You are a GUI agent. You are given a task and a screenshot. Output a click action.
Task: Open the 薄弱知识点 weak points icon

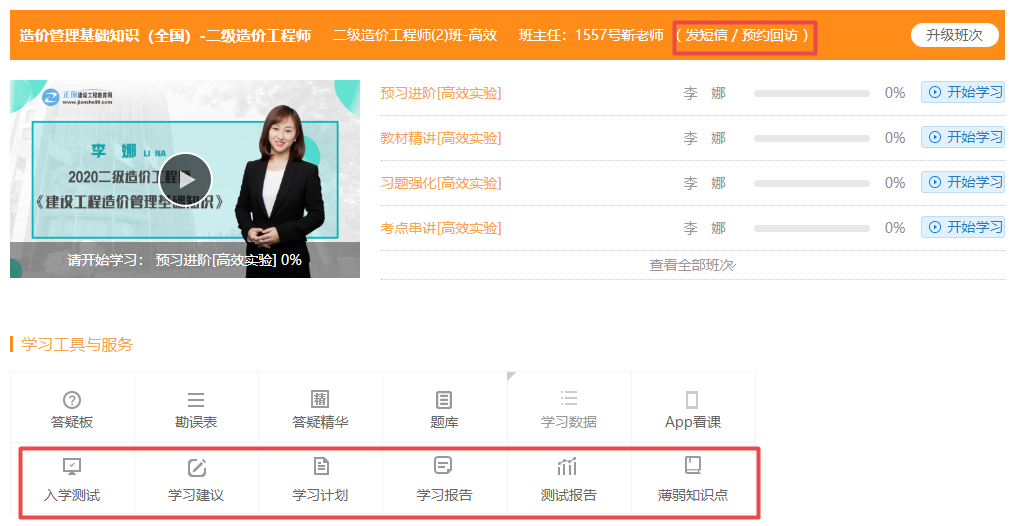click(x=692, y=467)
